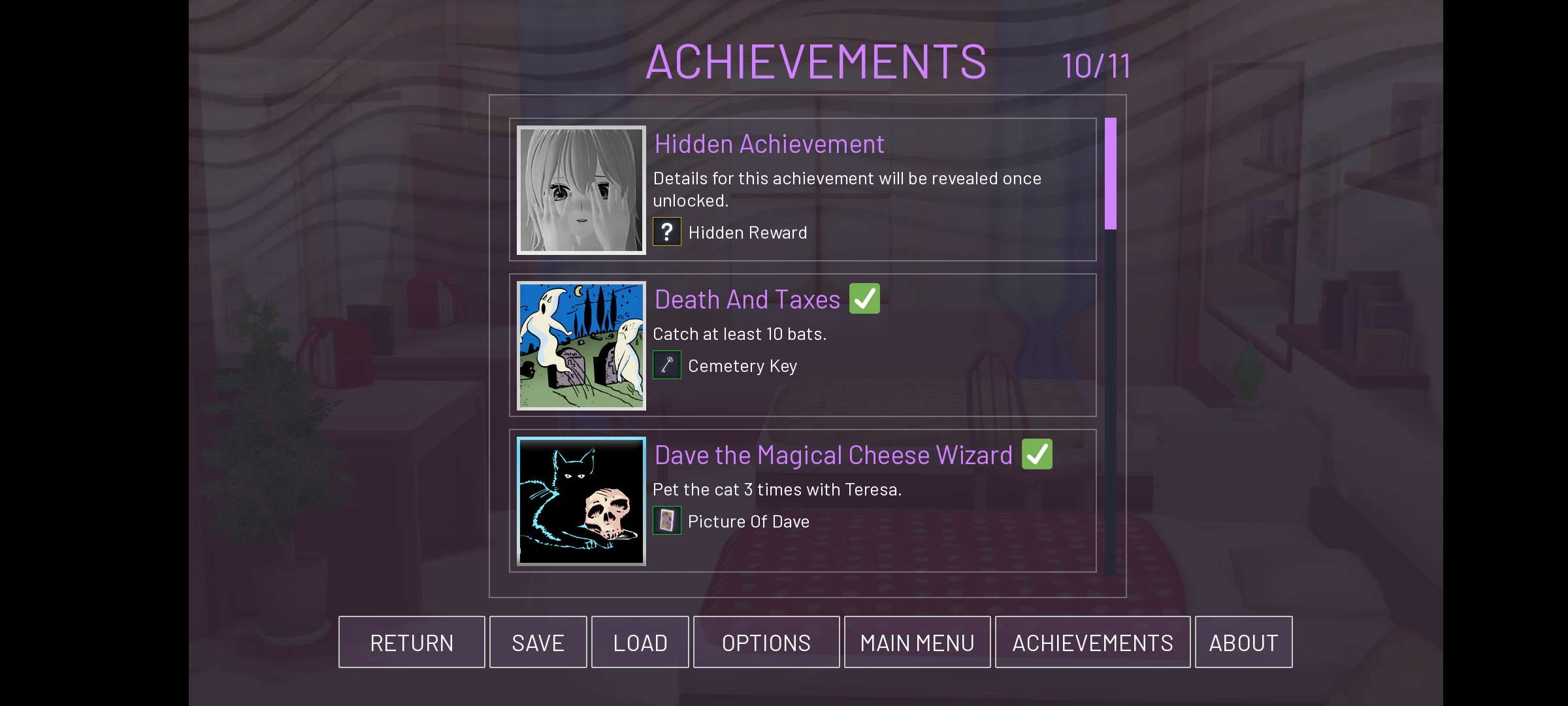Click the Cemetery Key reward icon

pos(667,365)
